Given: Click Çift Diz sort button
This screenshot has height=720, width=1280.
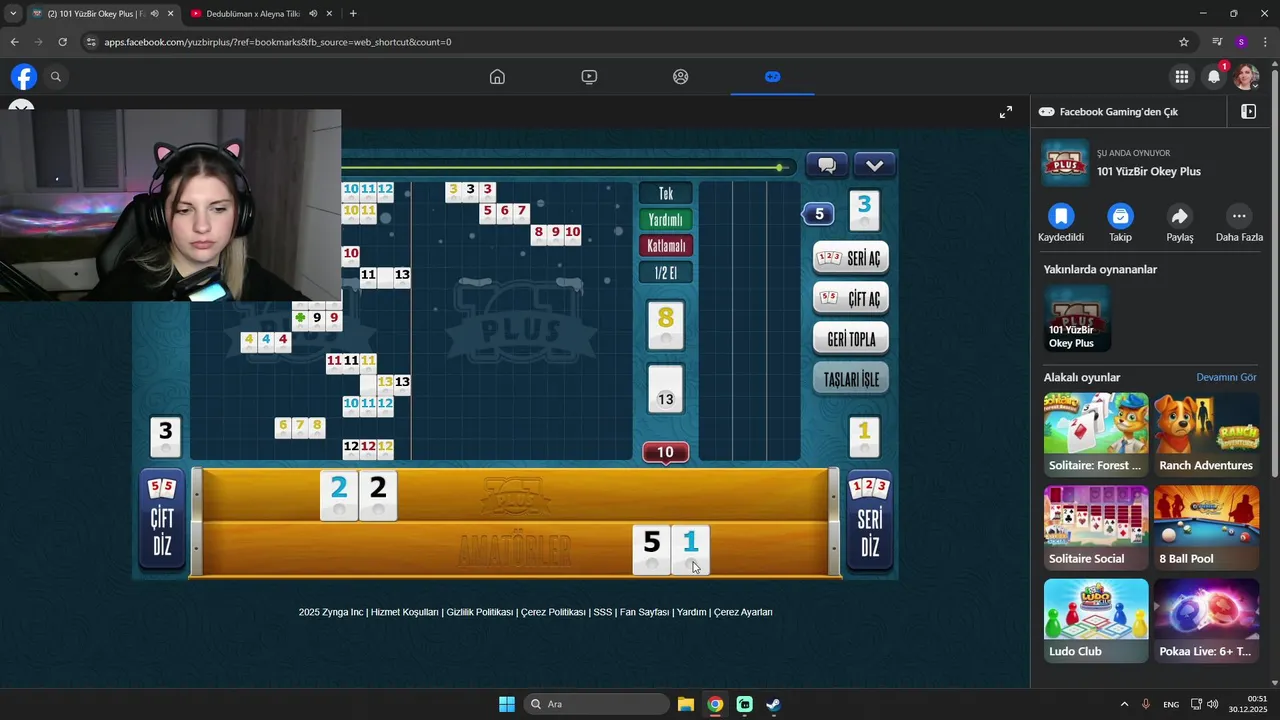Looking at the screenshot, I should point(162,519).
